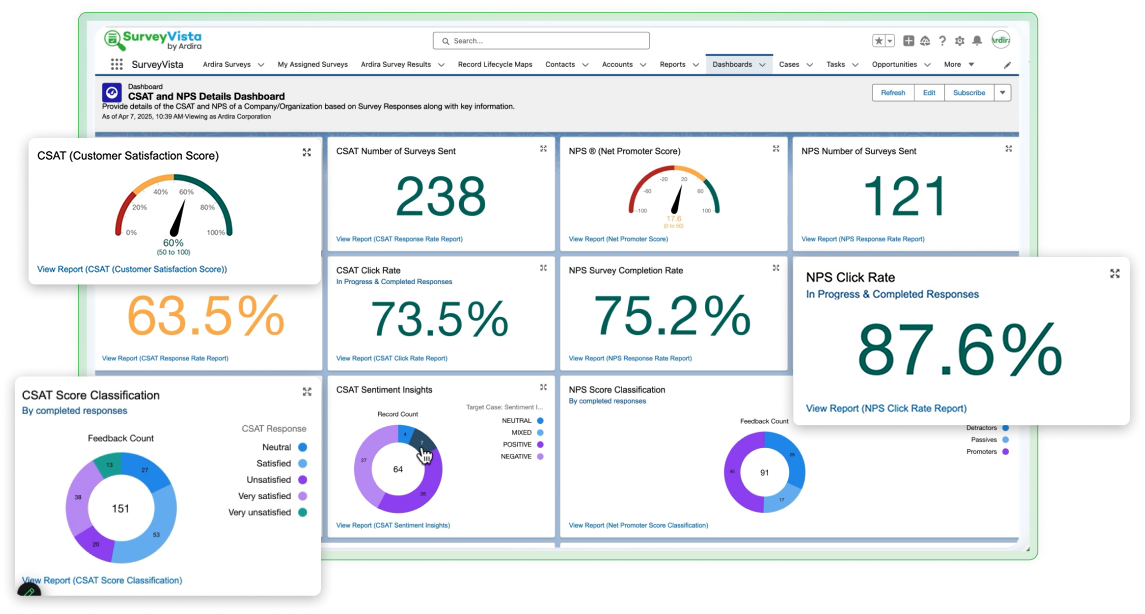This screenshot has height=614, width=1145.
Task: Expand the Ardira Surveys tab chevron
Action: [261, 65]
